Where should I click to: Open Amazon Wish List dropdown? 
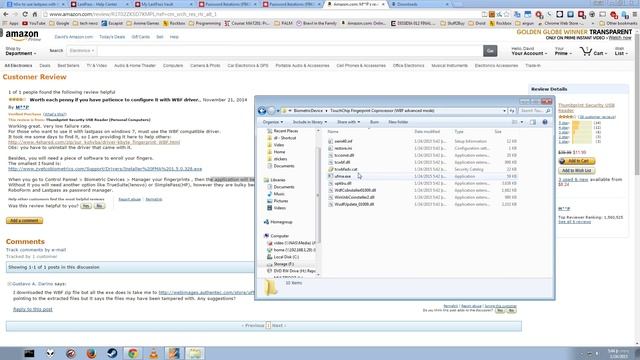[x=621, y=51]
